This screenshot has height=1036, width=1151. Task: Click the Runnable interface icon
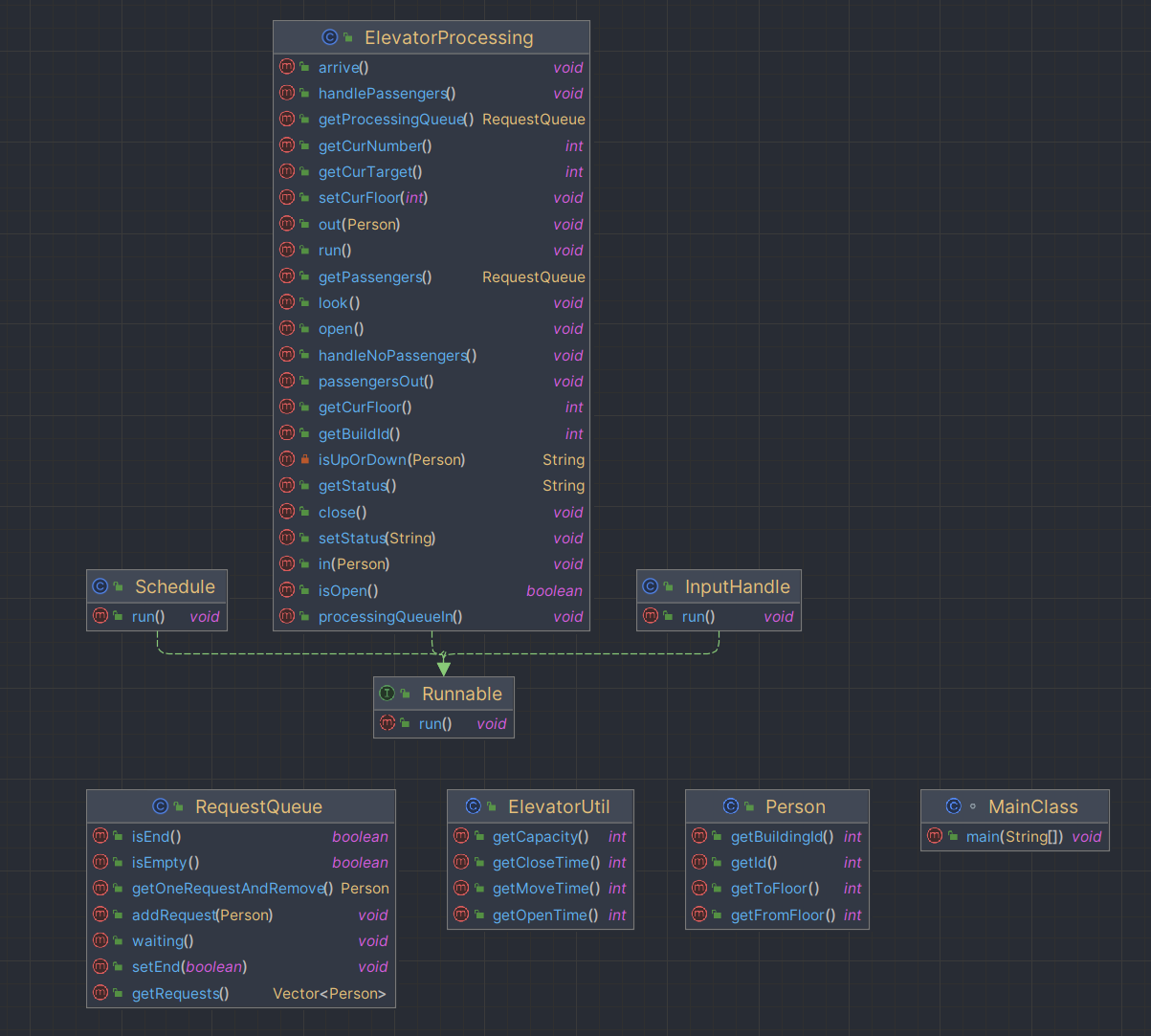click(387, 694)
